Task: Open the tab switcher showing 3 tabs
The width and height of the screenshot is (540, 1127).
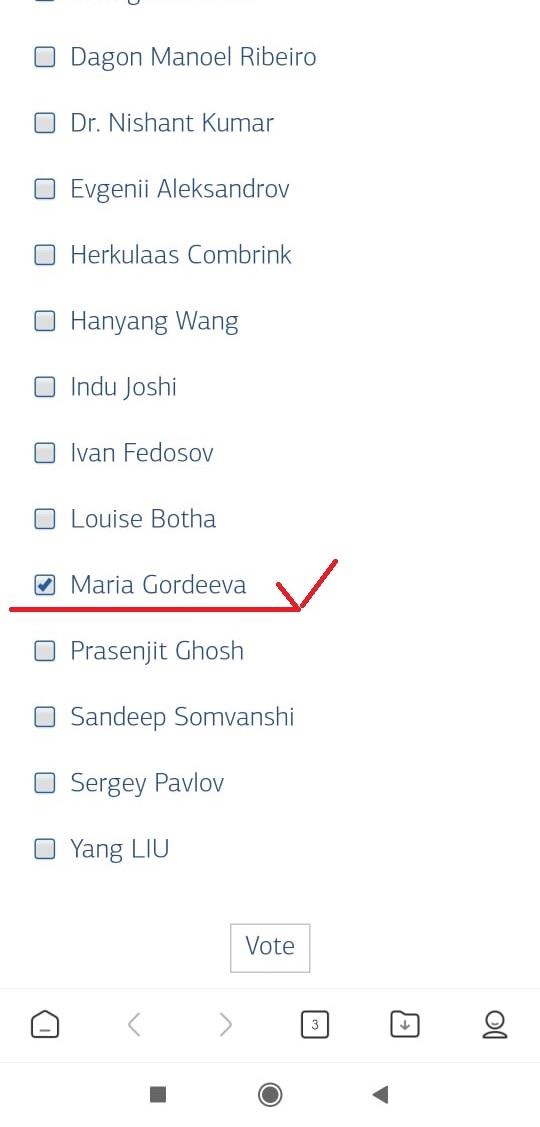Action: [314, 1024]
